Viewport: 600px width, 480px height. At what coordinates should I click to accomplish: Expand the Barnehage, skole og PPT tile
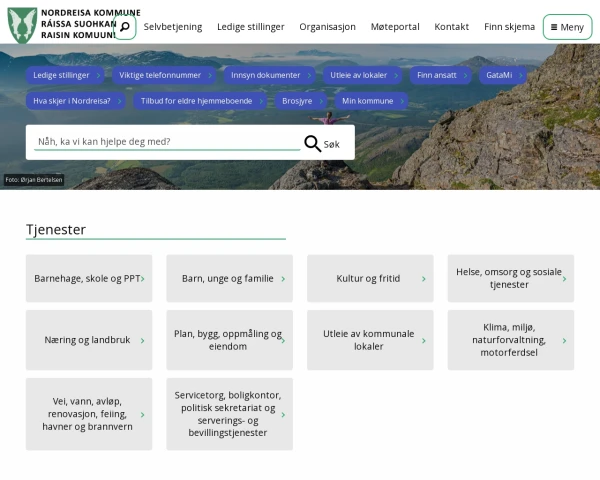click(89, 279)
